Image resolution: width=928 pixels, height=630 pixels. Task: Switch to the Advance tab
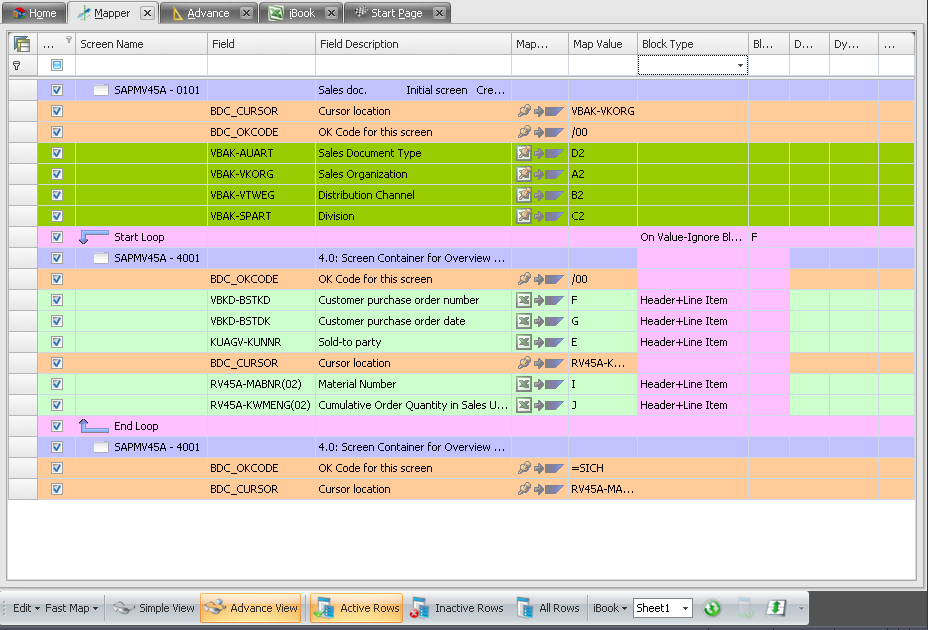click(x=207, y=13)
